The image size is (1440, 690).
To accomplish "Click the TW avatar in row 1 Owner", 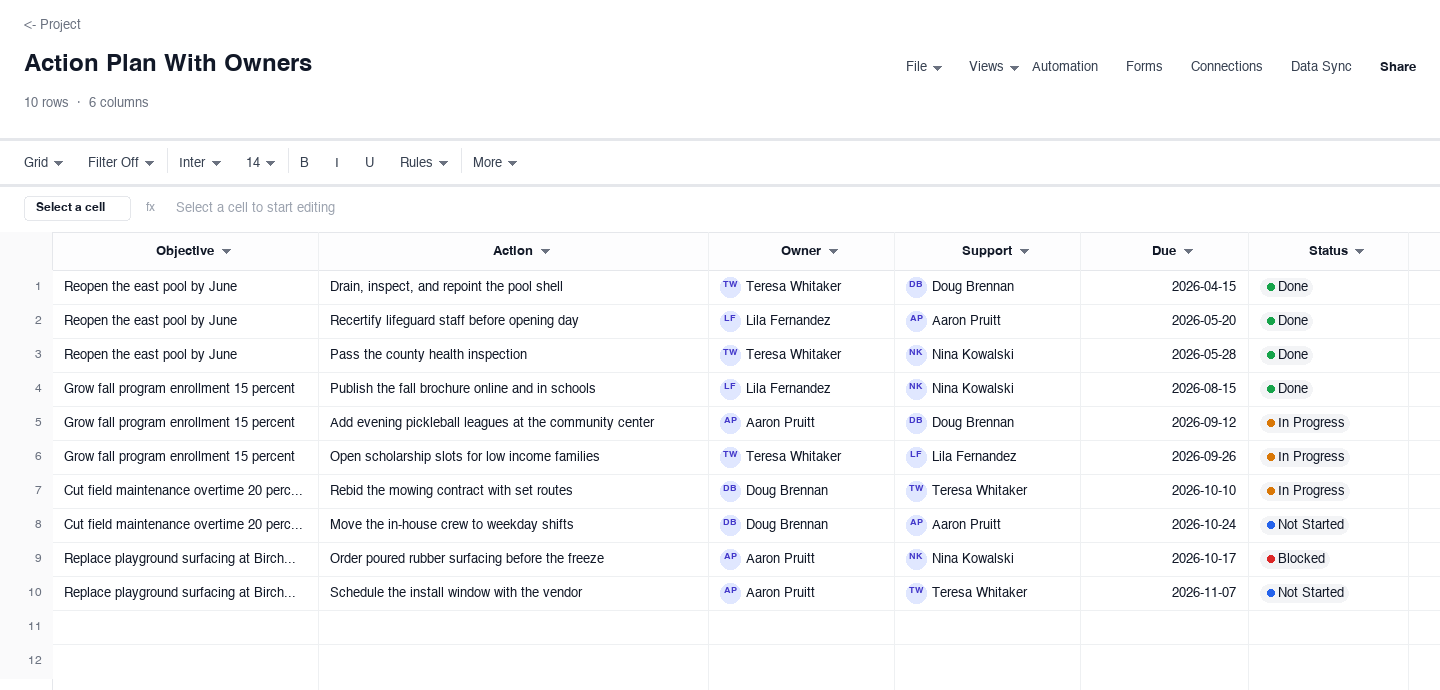I will (730, 286).
